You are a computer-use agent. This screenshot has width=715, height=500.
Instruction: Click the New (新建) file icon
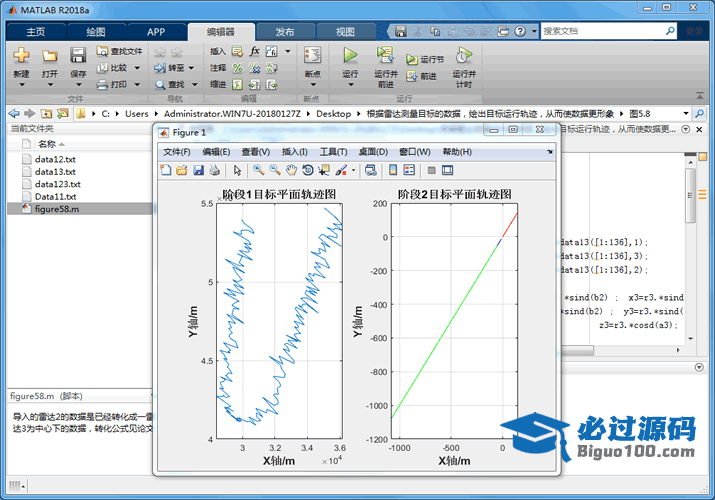21,56
